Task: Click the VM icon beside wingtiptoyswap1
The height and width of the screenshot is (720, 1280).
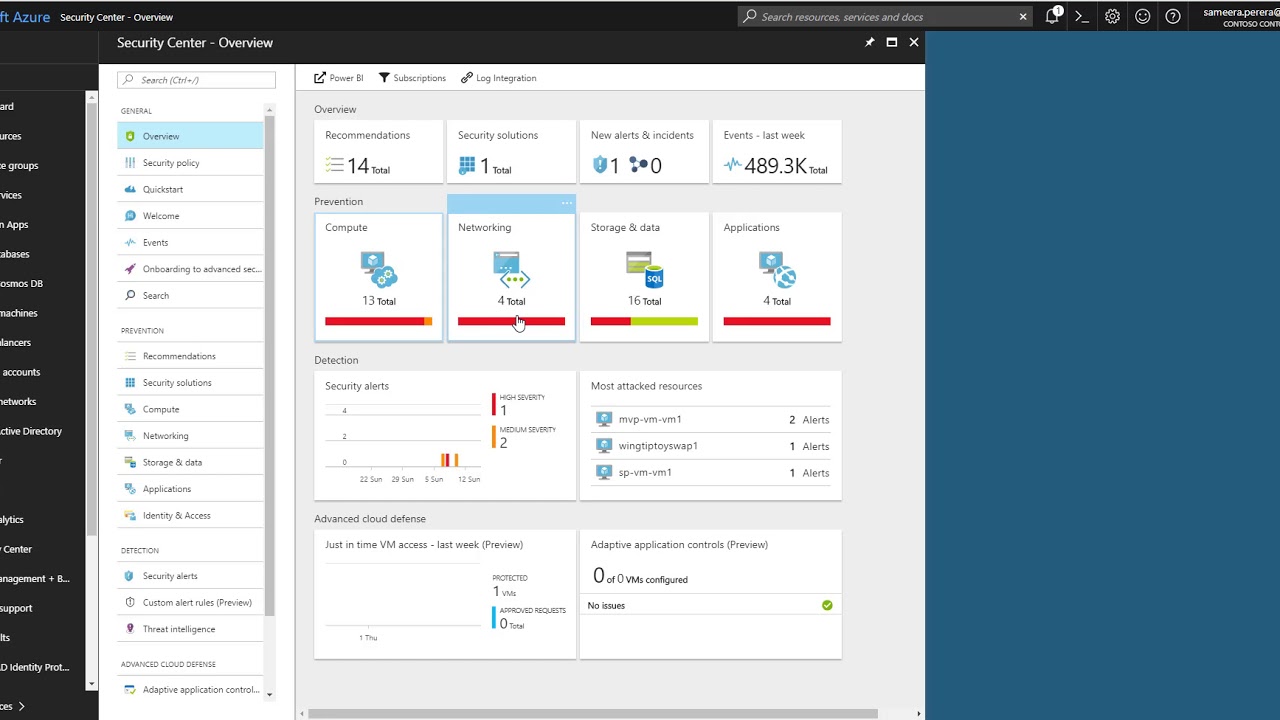Action: (603, 446)
